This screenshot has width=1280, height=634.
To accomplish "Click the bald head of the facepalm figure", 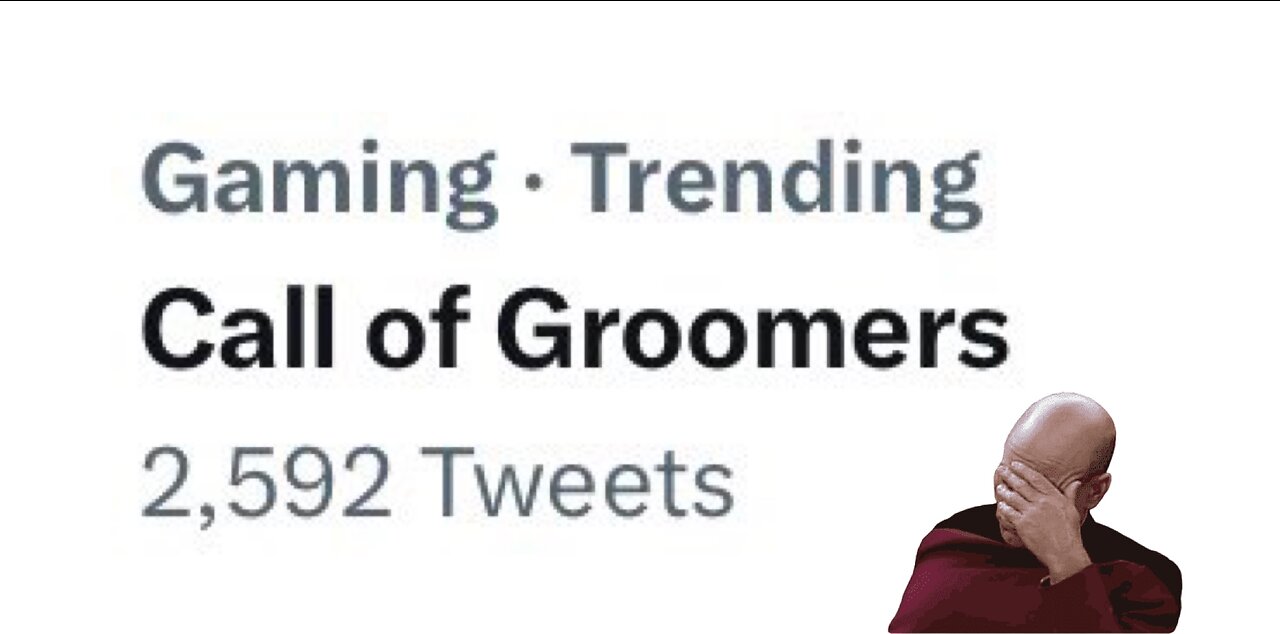I will point(1060,425).
